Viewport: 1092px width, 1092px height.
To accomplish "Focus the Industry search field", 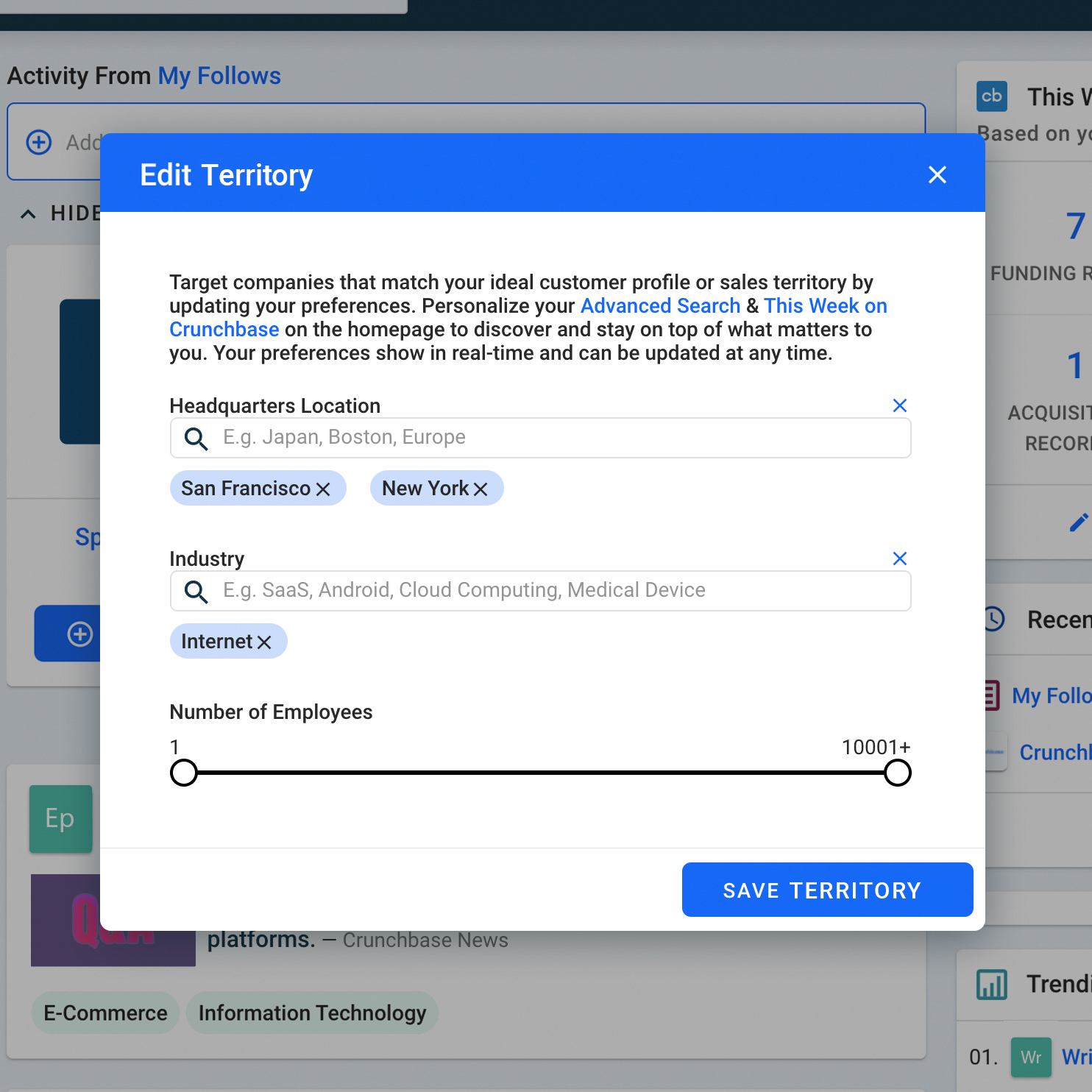I will 541,591.
